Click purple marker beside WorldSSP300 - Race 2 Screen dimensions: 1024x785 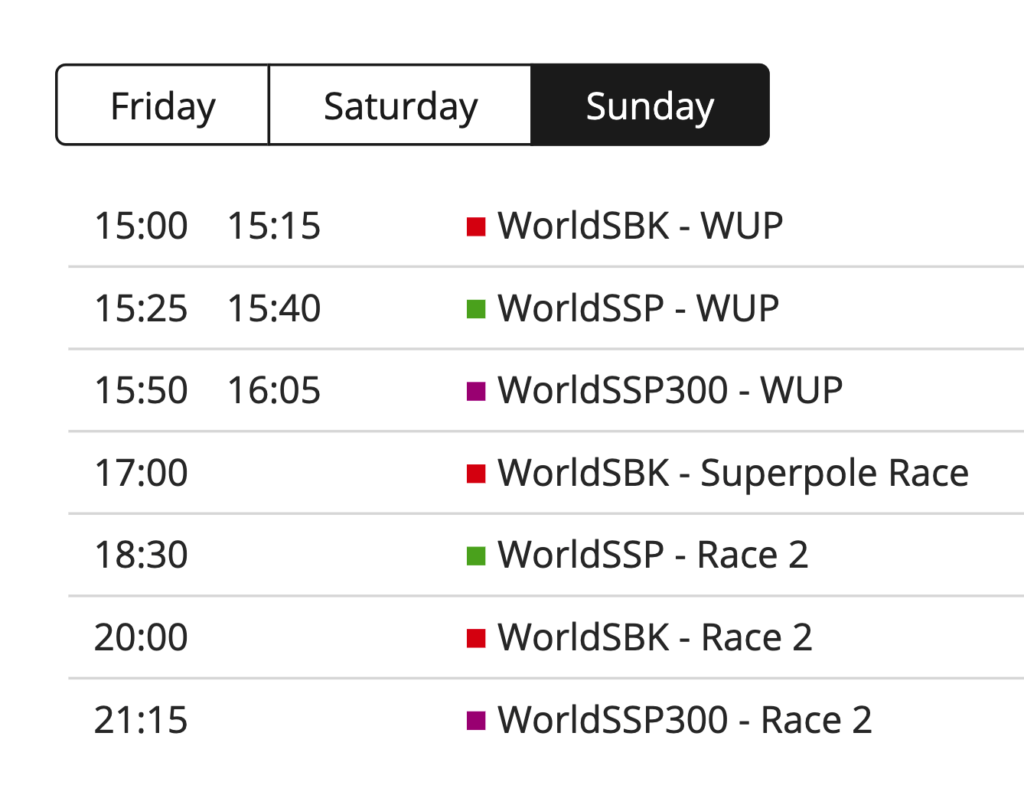point(476,720)
